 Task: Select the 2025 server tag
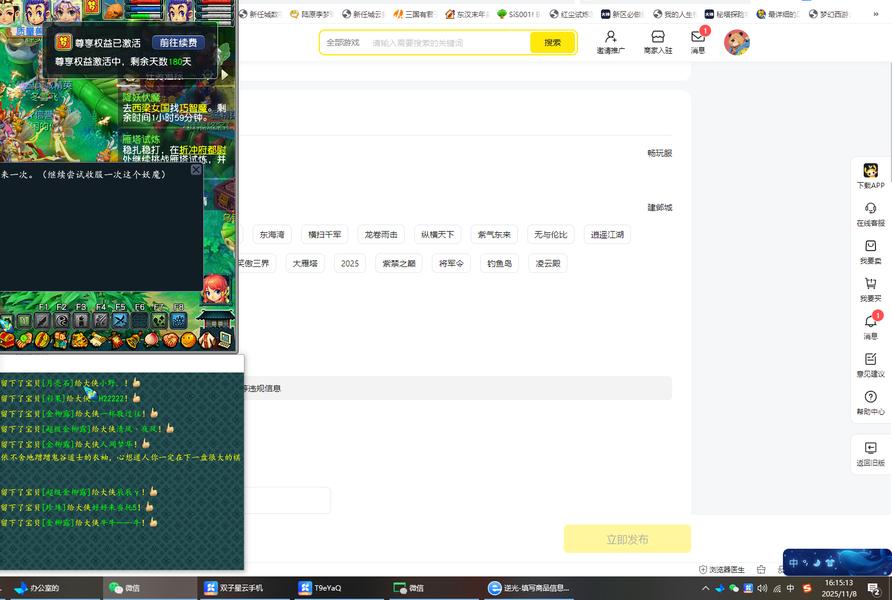pos(350,263)
